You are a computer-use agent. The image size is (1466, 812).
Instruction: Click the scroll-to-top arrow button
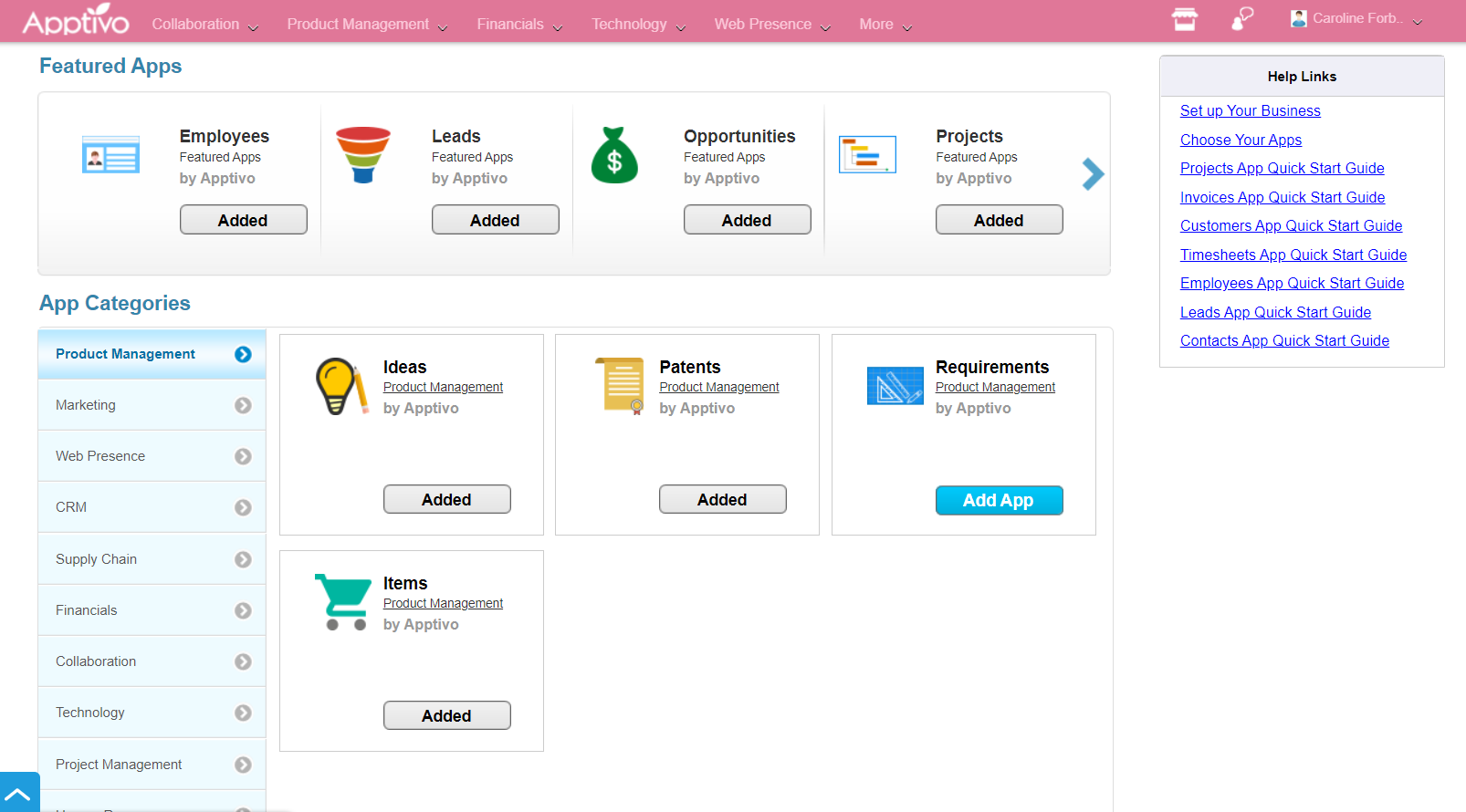coord(19,793)
